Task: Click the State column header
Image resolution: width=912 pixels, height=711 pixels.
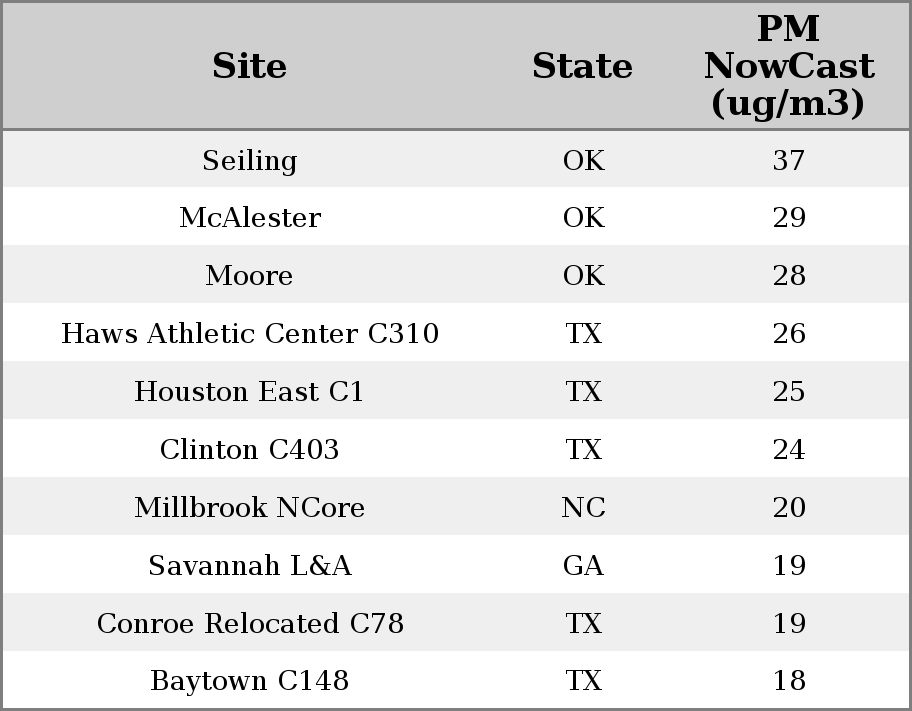Action: [583, 66]
